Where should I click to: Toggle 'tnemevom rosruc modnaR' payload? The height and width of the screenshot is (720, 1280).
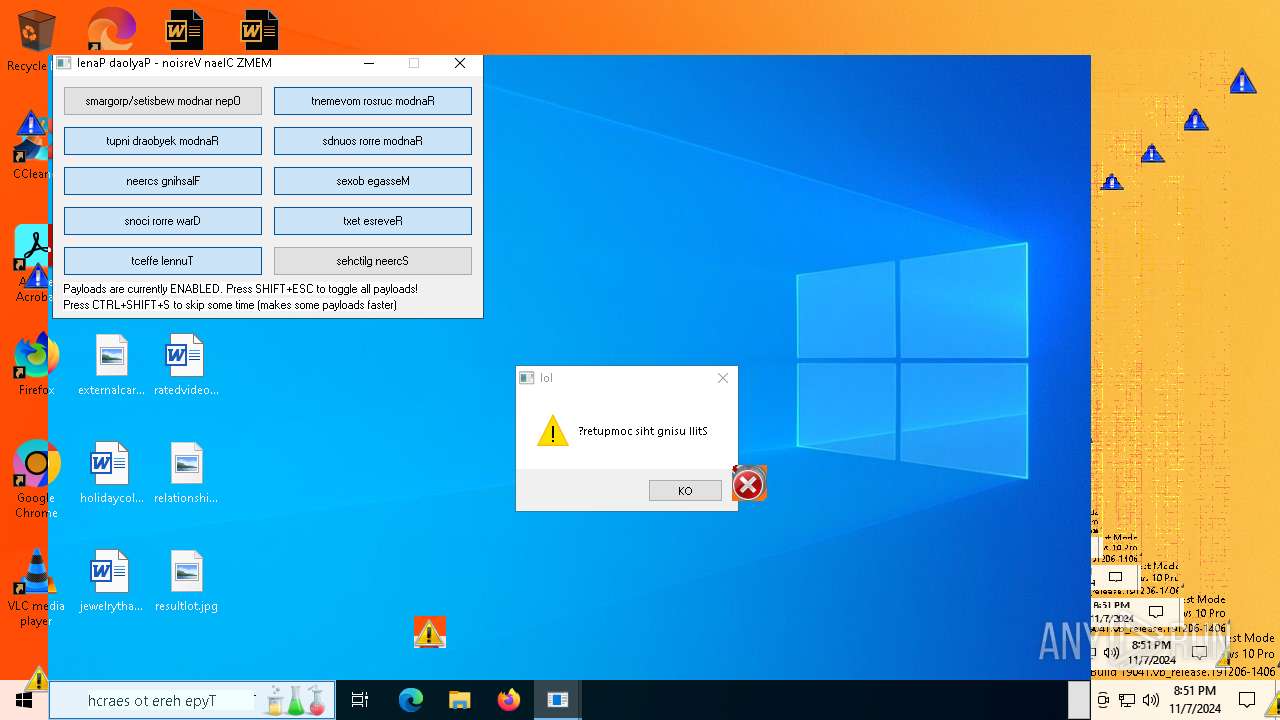[x=373, y=101]
